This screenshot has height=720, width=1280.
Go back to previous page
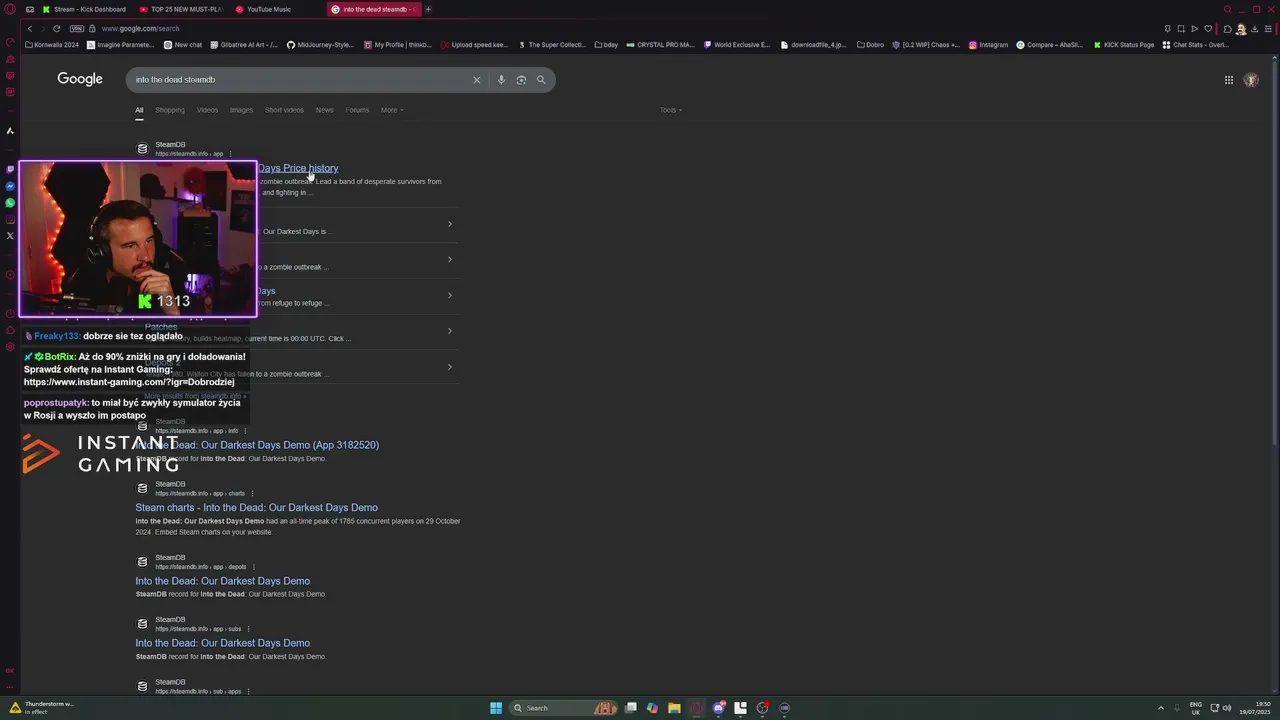pos(30,29)
